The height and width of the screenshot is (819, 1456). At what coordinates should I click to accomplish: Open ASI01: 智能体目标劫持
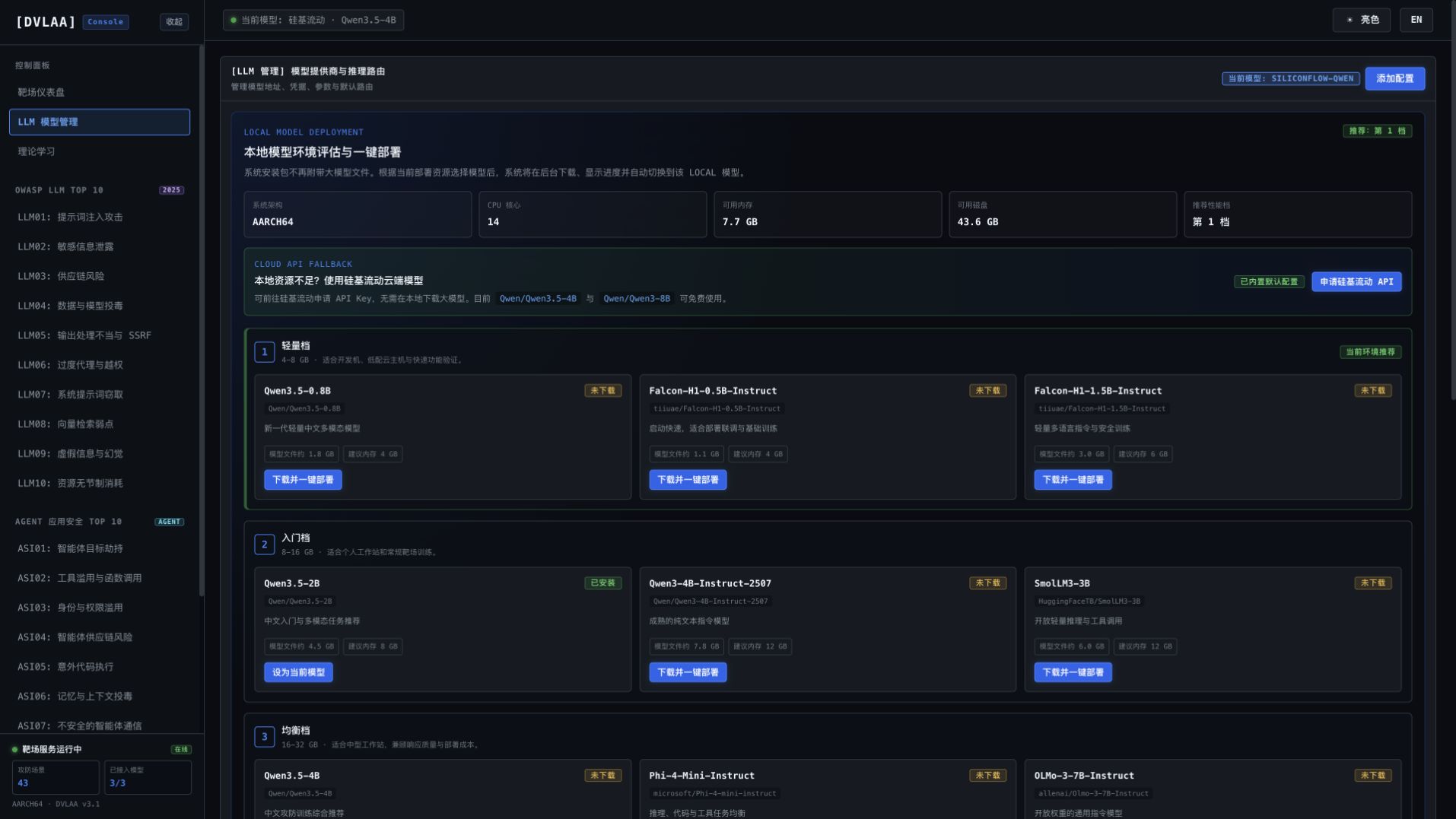[100, 548]
